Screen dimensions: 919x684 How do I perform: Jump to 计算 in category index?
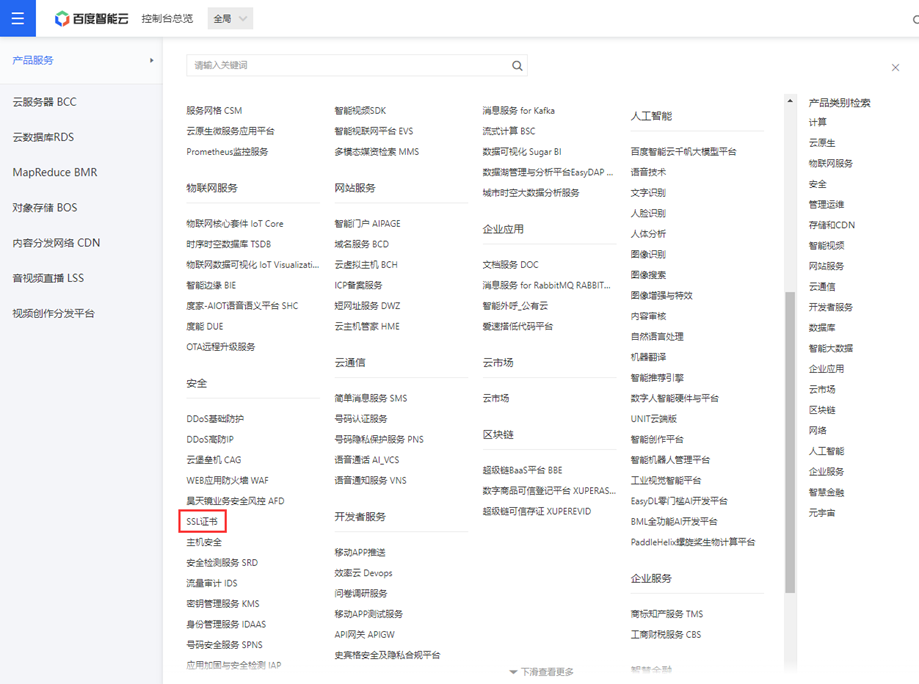[x=818, y=122]
